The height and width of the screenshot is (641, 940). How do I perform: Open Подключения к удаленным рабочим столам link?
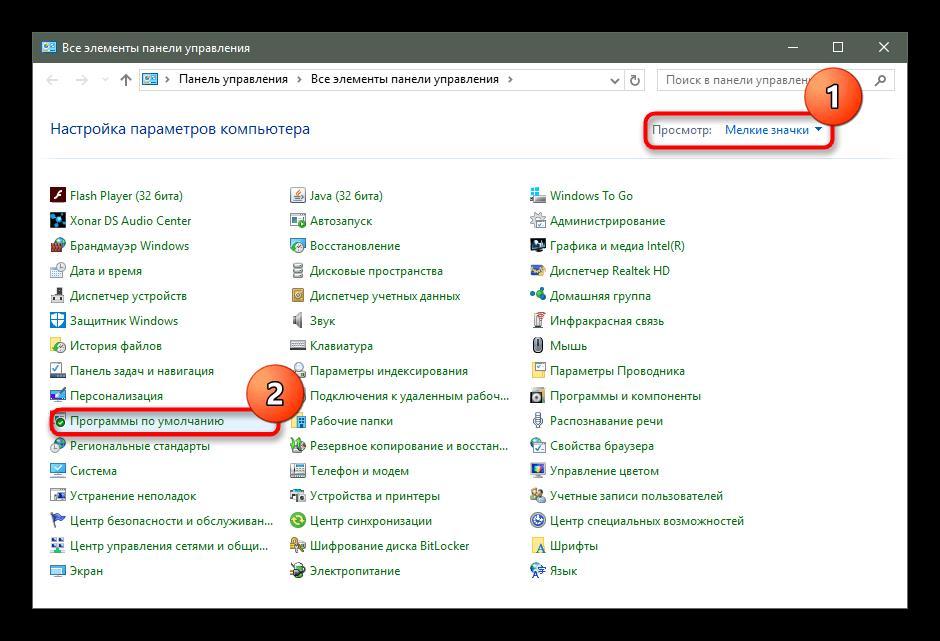click(x=409, y=396)
